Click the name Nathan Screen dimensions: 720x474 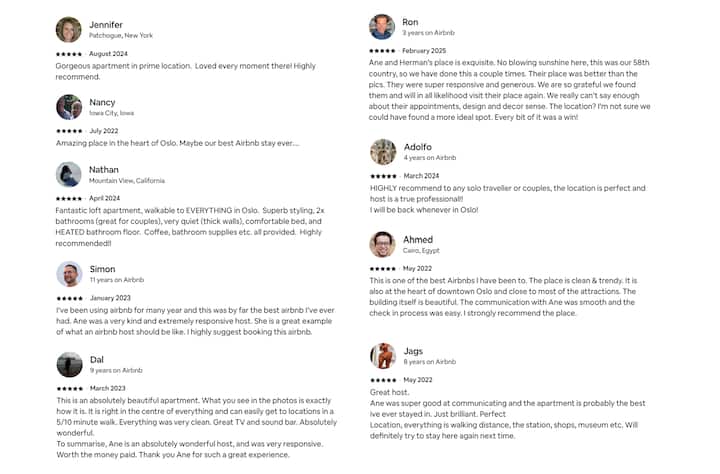pos(104,169)
